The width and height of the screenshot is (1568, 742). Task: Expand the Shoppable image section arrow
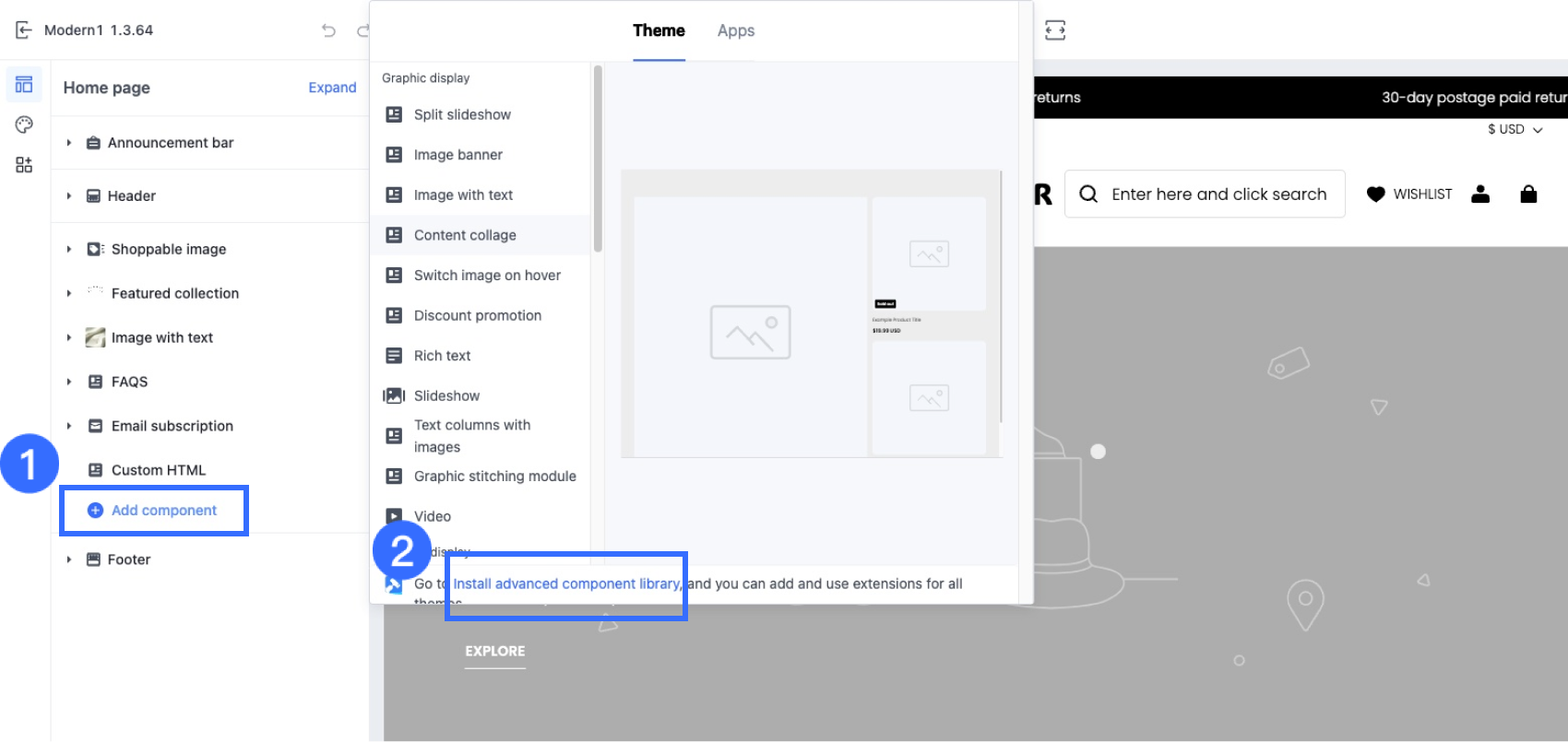pyautogui.click(x=68, y=250)
